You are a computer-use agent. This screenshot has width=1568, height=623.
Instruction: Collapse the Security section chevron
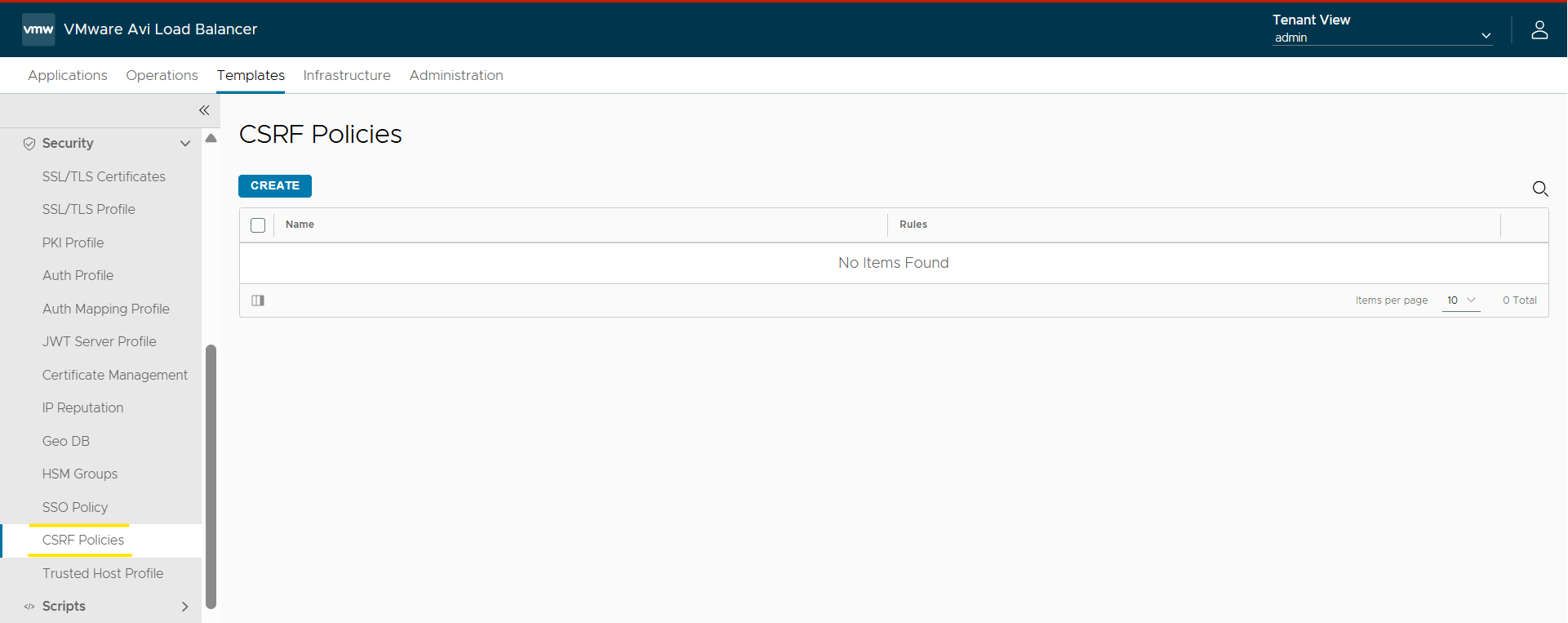pos(185,144)
